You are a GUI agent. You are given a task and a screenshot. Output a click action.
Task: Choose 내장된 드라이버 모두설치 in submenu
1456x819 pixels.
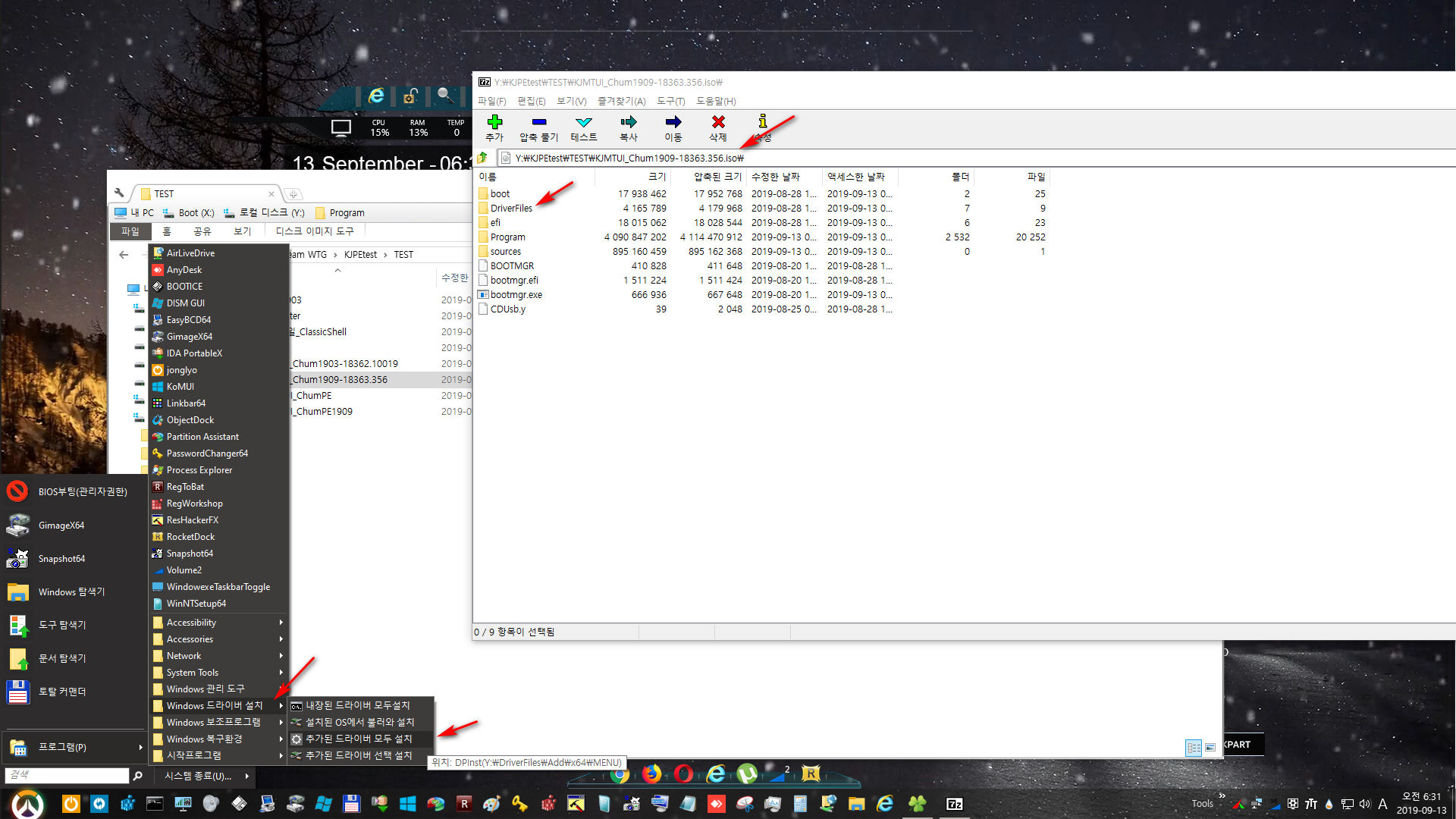coord(360,705)
